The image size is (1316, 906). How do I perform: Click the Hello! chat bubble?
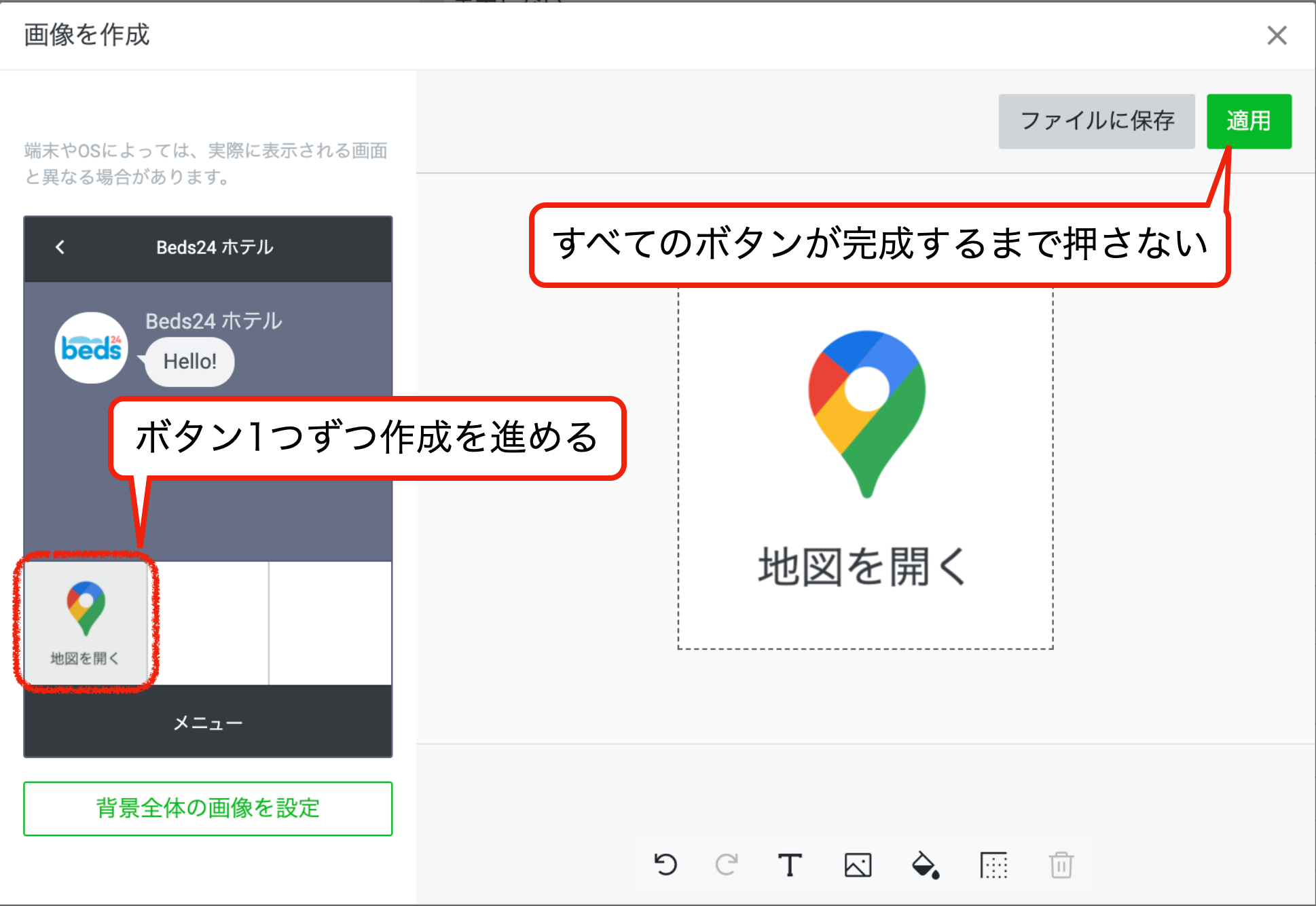(x=190, y=361)
